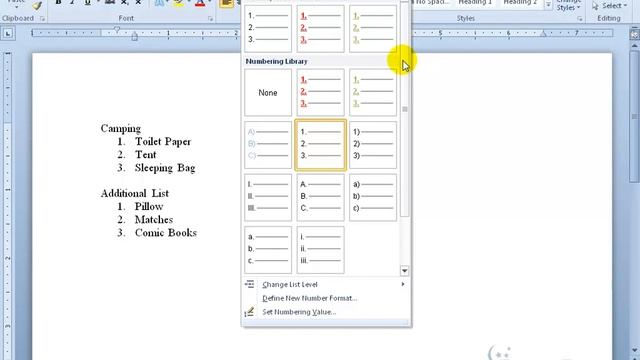Click the document scroll down arrow
Screen dimensions: 640x360
[x=635, y=351]
